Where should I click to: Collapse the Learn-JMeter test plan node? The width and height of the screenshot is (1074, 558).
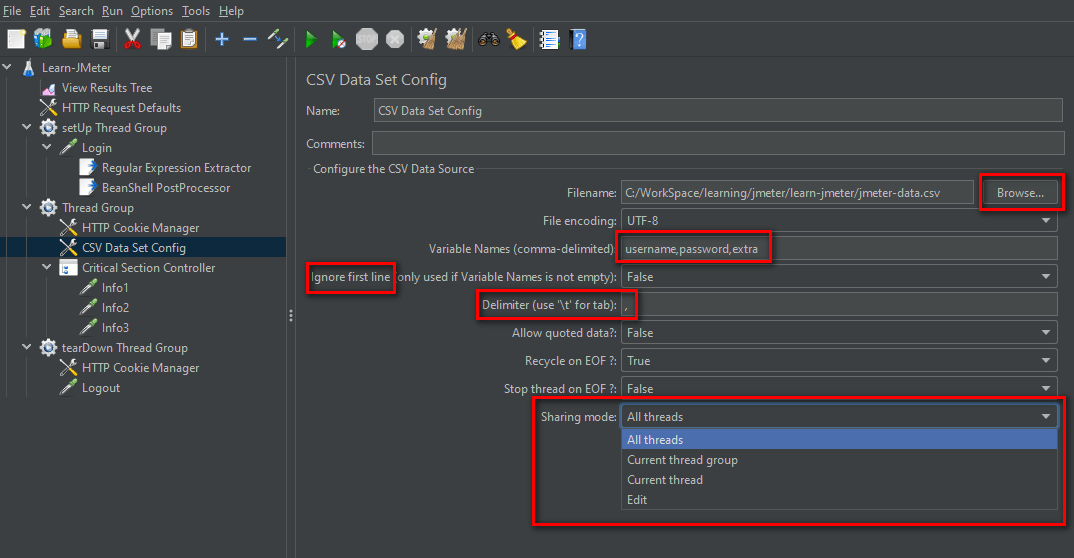[8, 67]
